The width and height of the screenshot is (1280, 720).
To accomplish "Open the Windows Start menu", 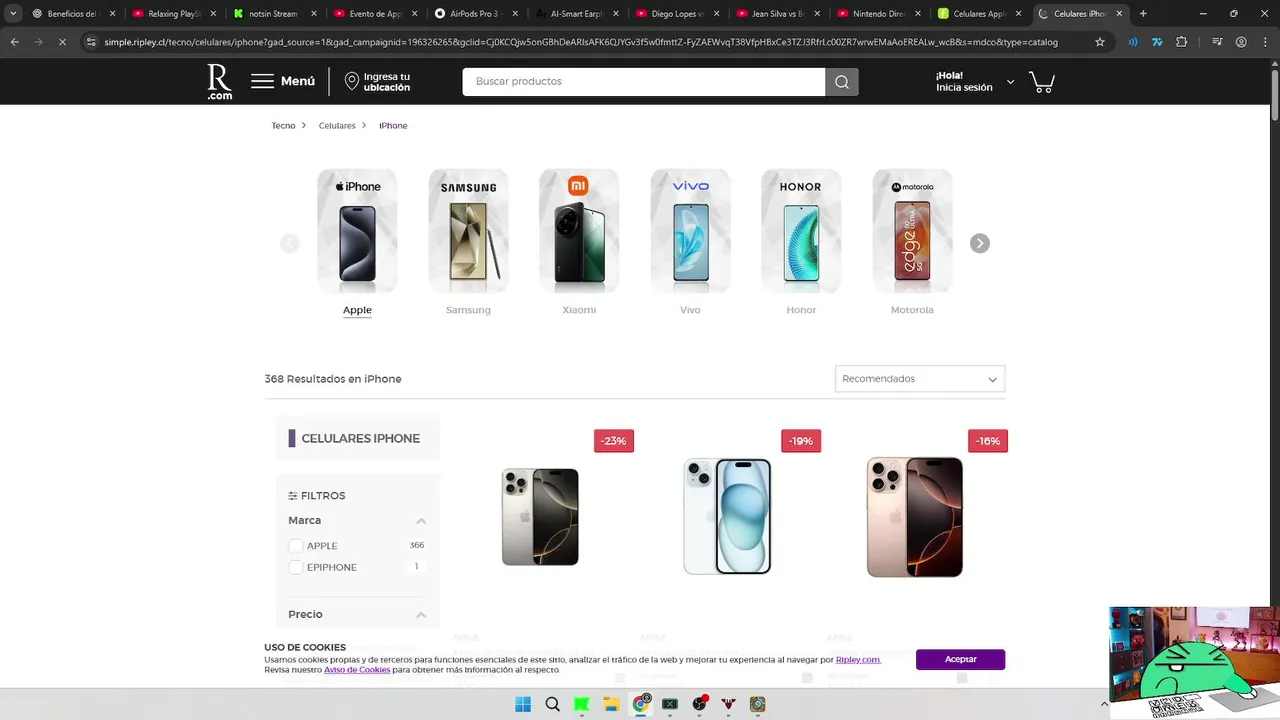I will (x=523, y=704).
